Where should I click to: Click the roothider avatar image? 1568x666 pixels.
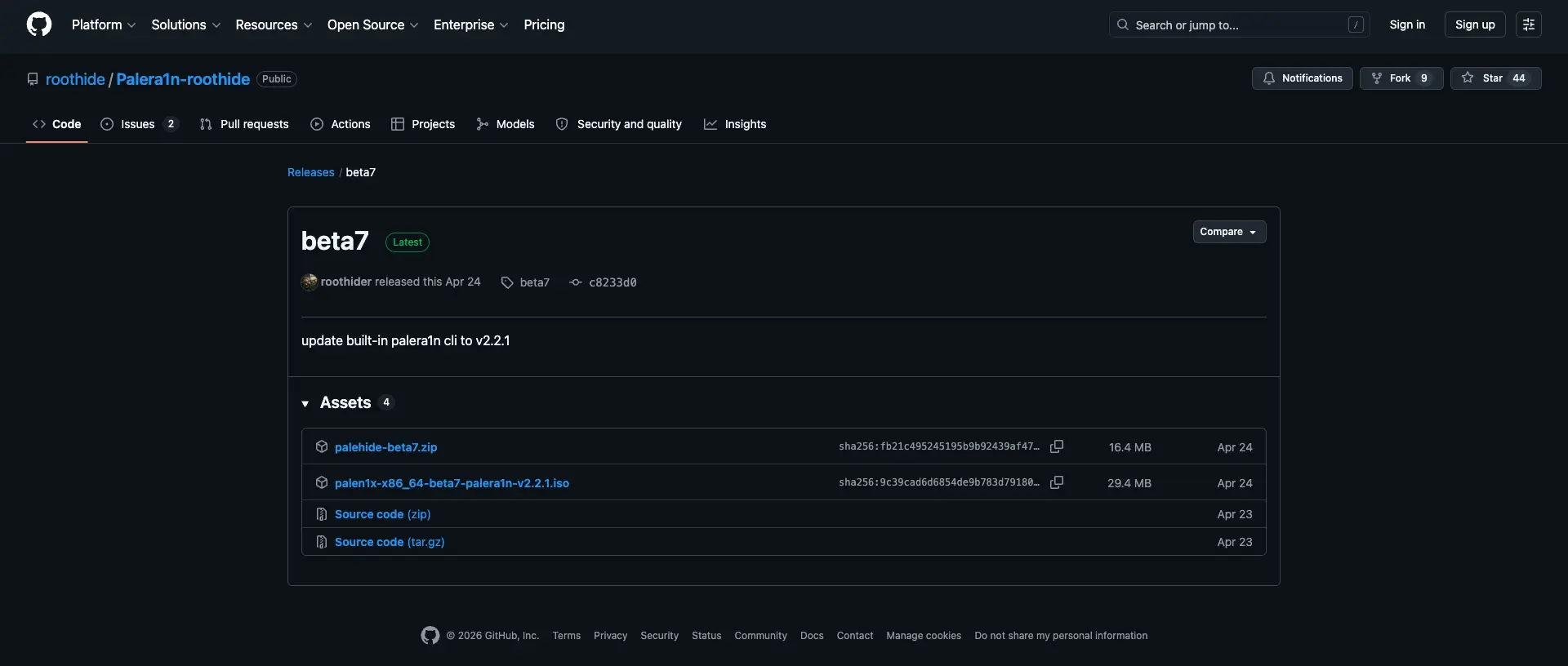310,282
